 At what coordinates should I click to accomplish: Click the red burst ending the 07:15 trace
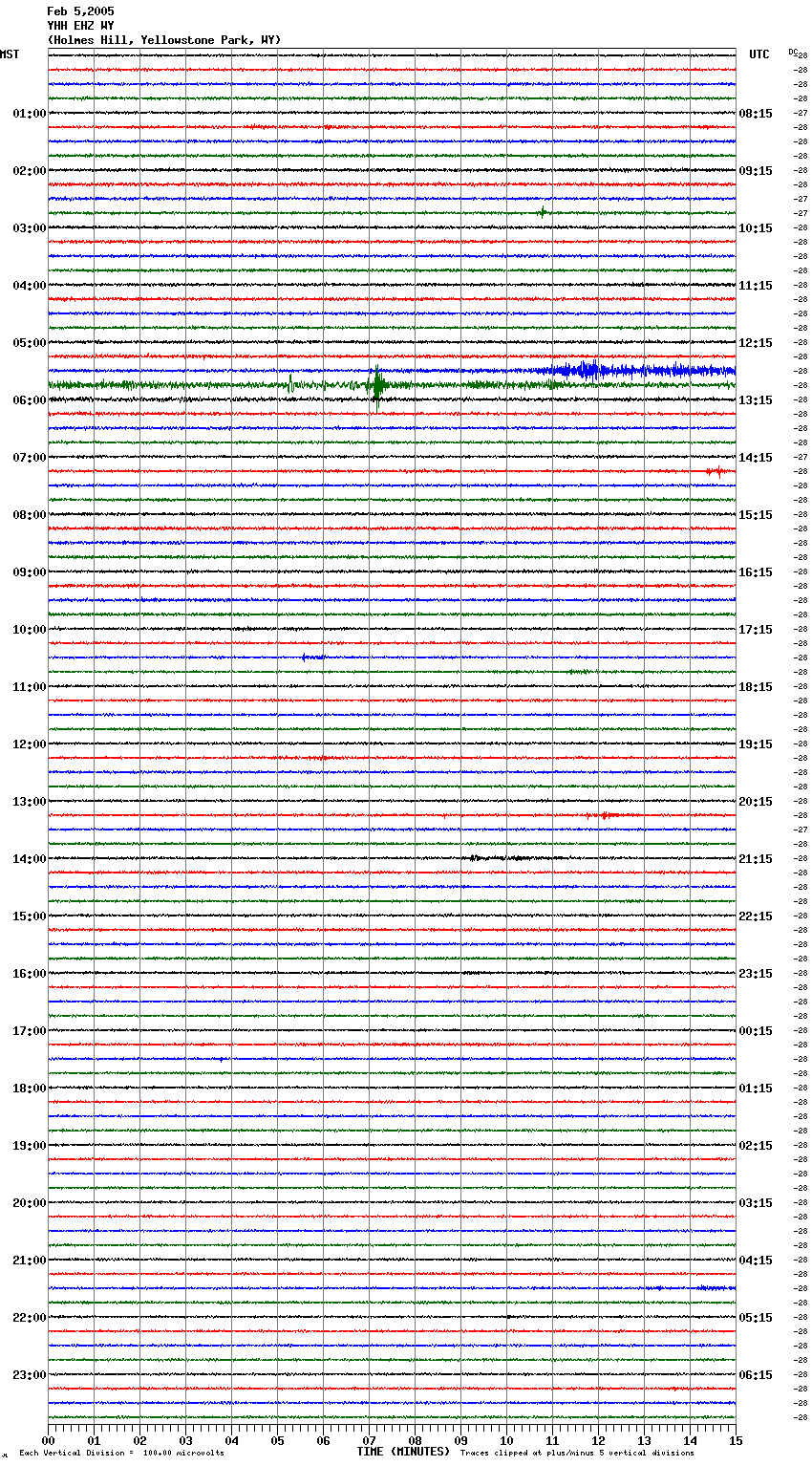coord(717,471)
